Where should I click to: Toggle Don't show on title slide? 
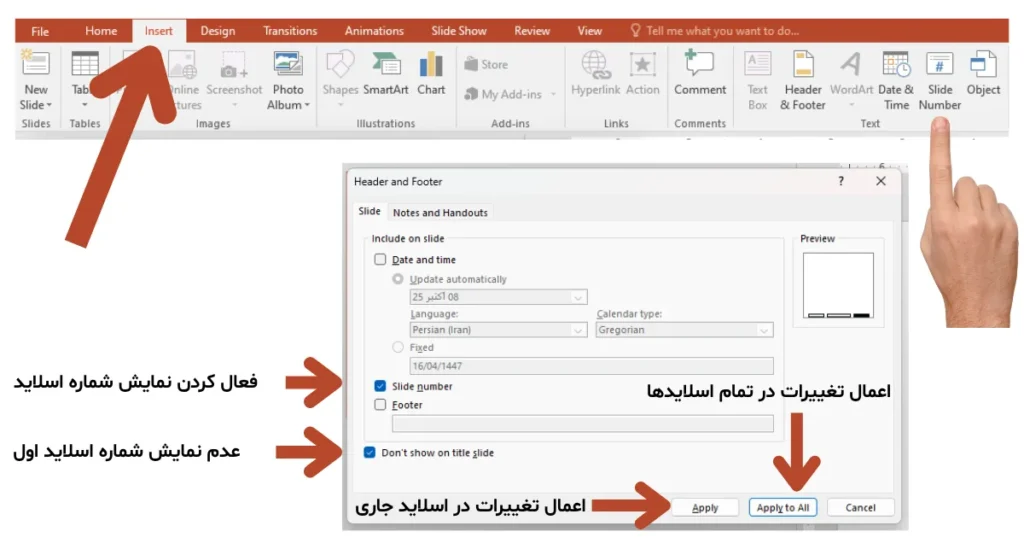(x=371, y=453)
